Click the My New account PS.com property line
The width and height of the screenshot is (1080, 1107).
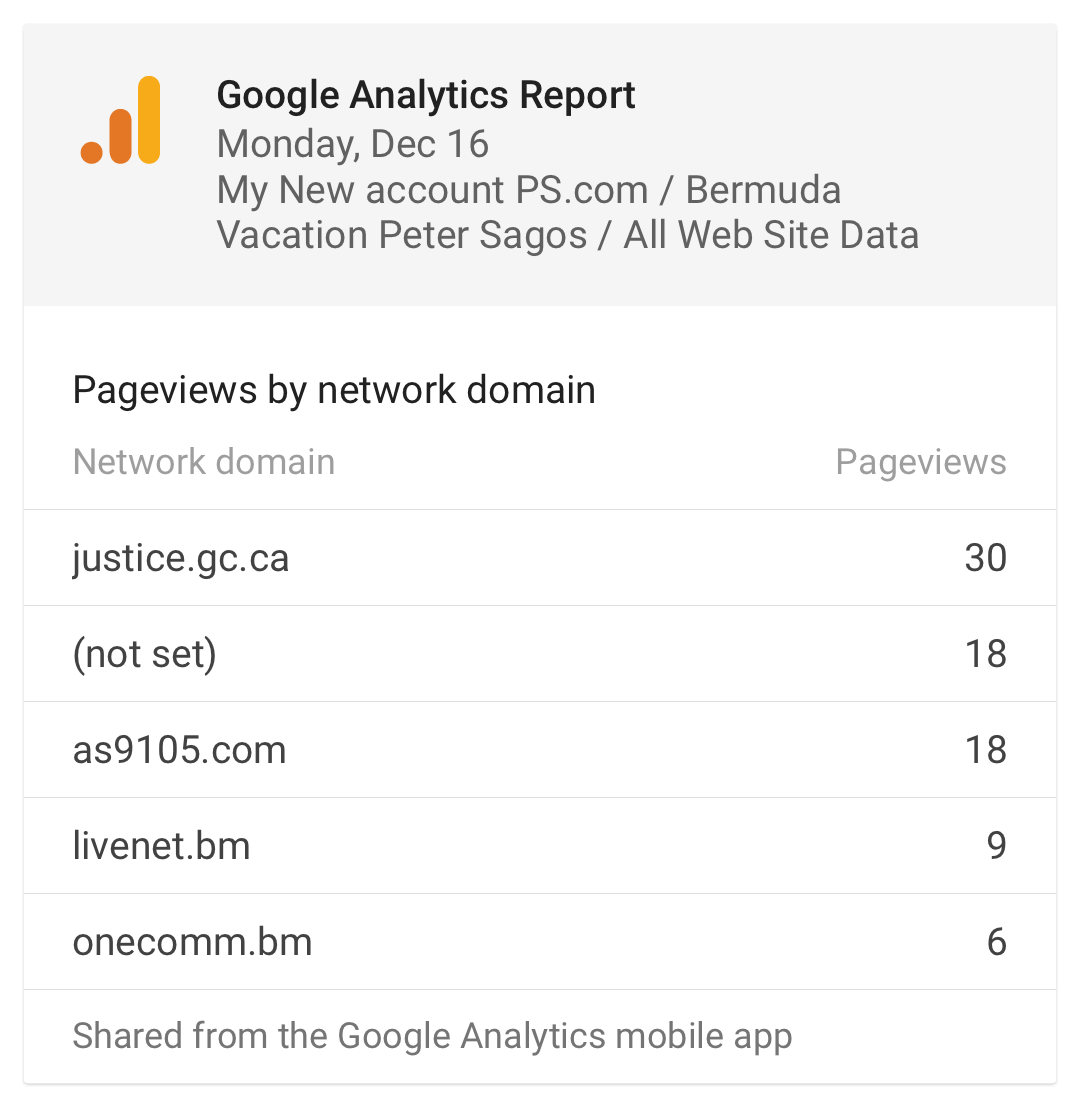(529, 190)
